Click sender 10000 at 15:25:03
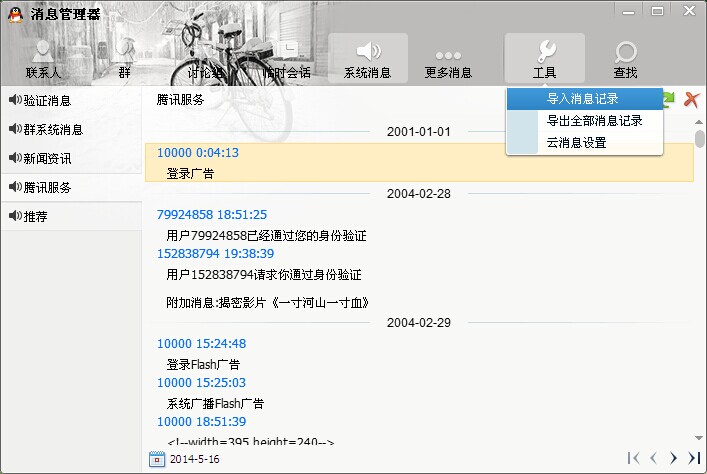Image resolution: width=707 pixels, height=474 pixels. 202,382
